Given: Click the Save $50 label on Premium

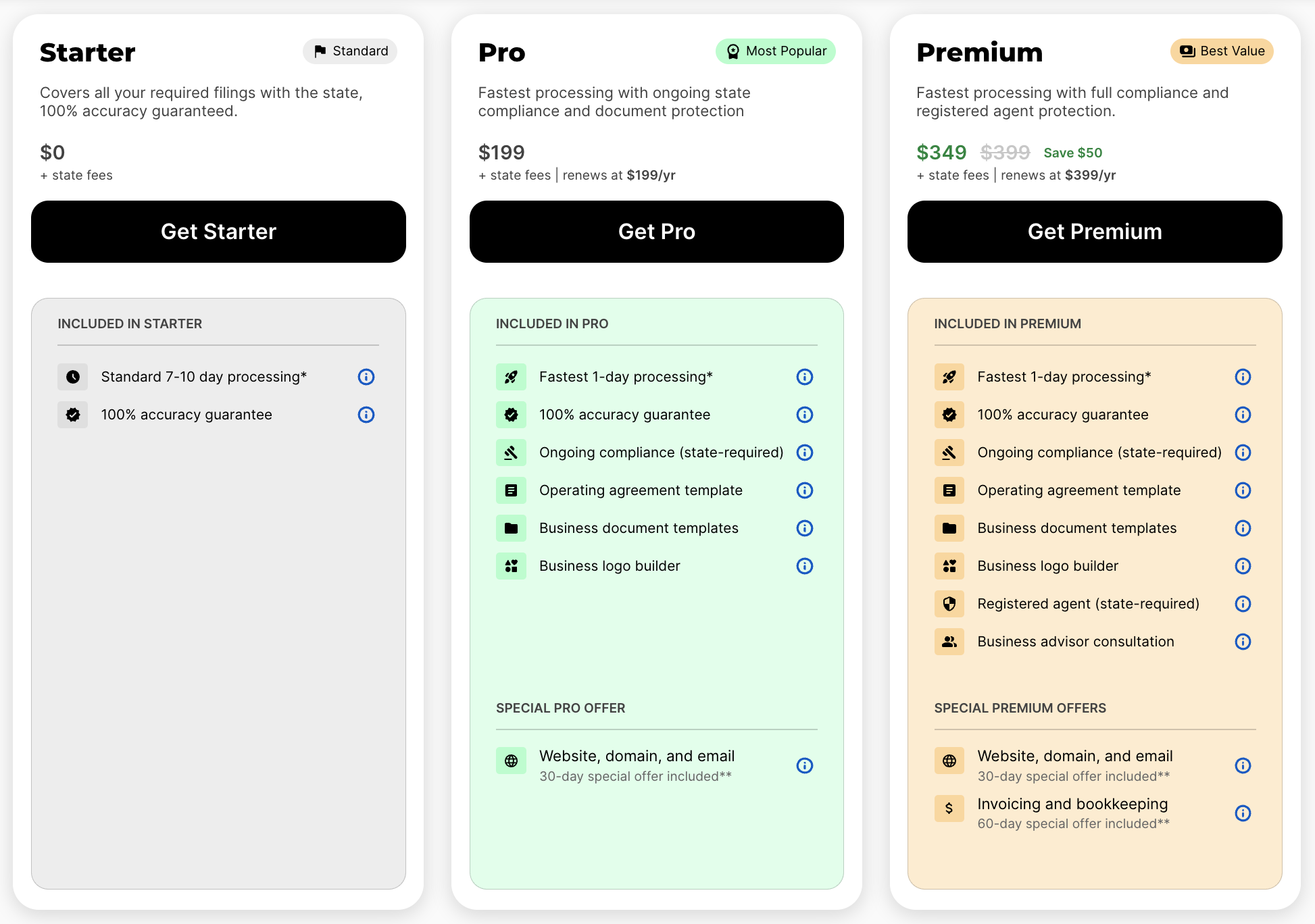Looking at the screenshot, I should click(1072, 153).
